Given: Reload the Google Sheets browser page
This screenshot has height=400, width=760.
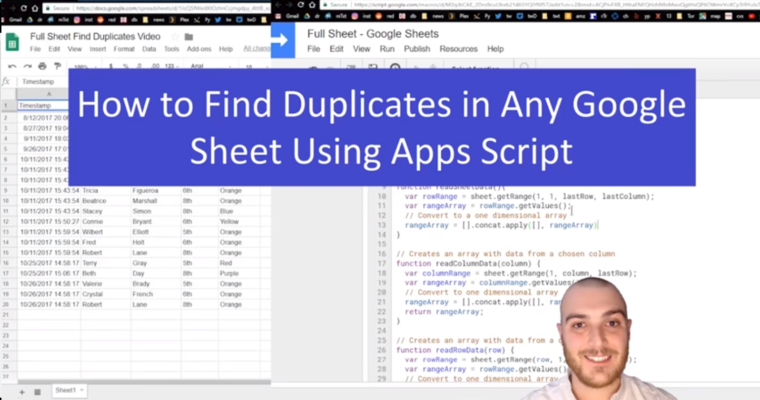Looking at the screenshot, I should coord(23,8).
